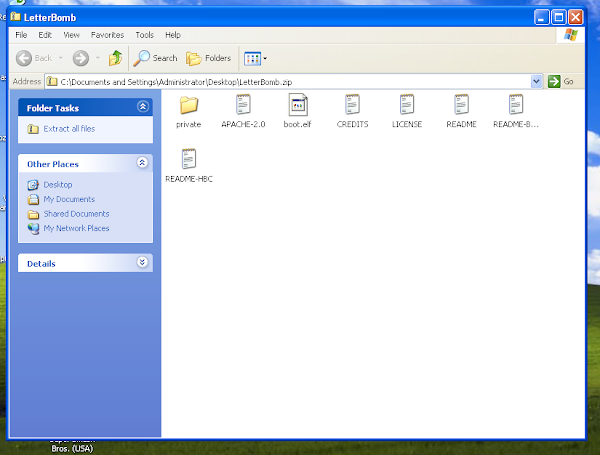Go to Desktop in Other Places

58,185
